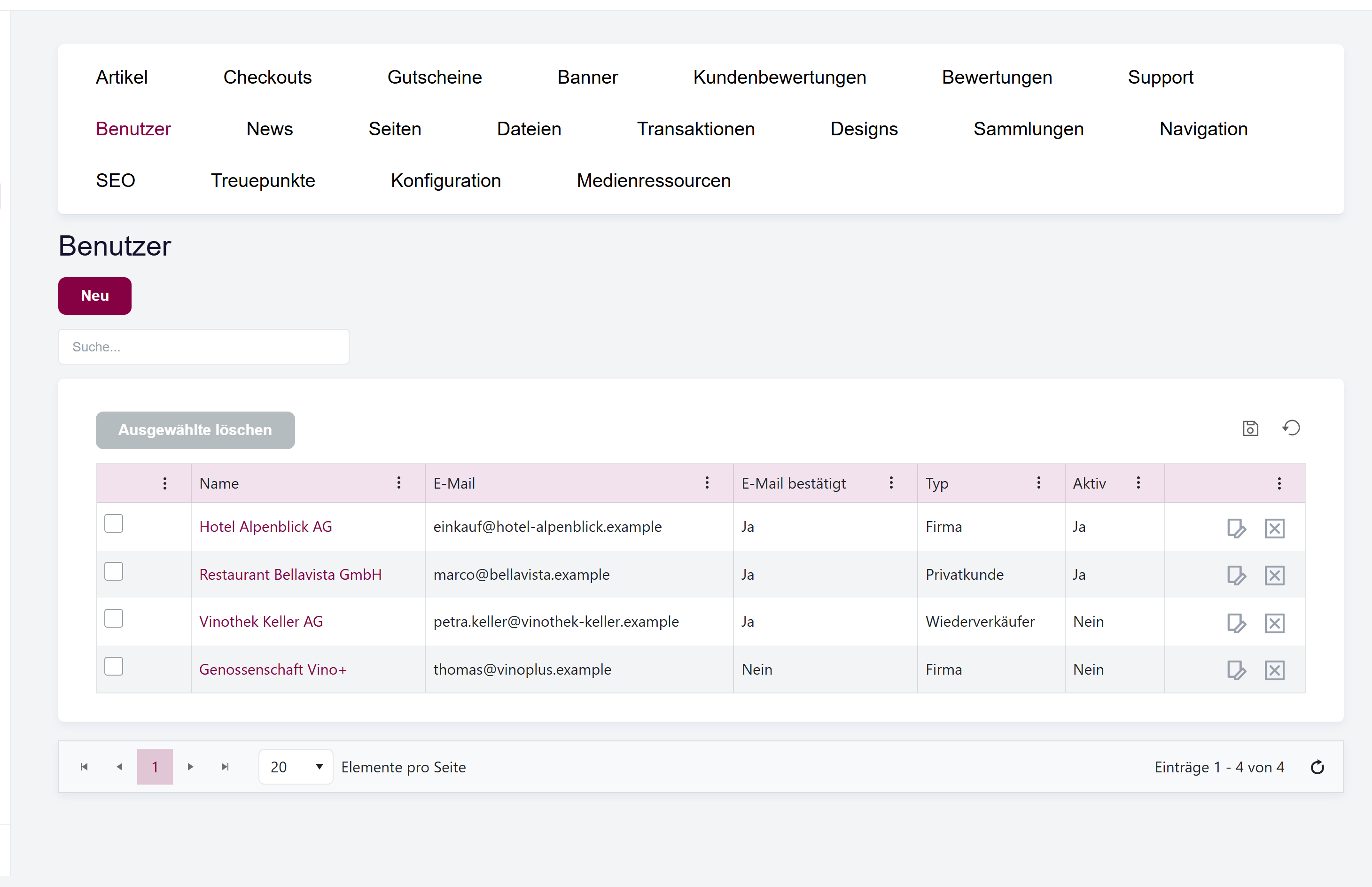
Task: Open the Support section
Action: [x=1160, y=77]
